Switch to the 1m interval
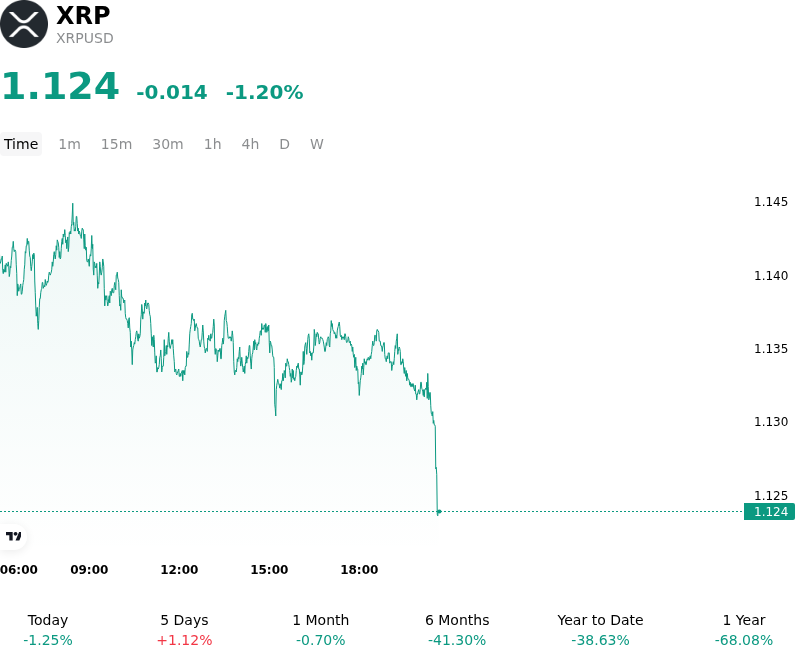 (x=69, y=144)
